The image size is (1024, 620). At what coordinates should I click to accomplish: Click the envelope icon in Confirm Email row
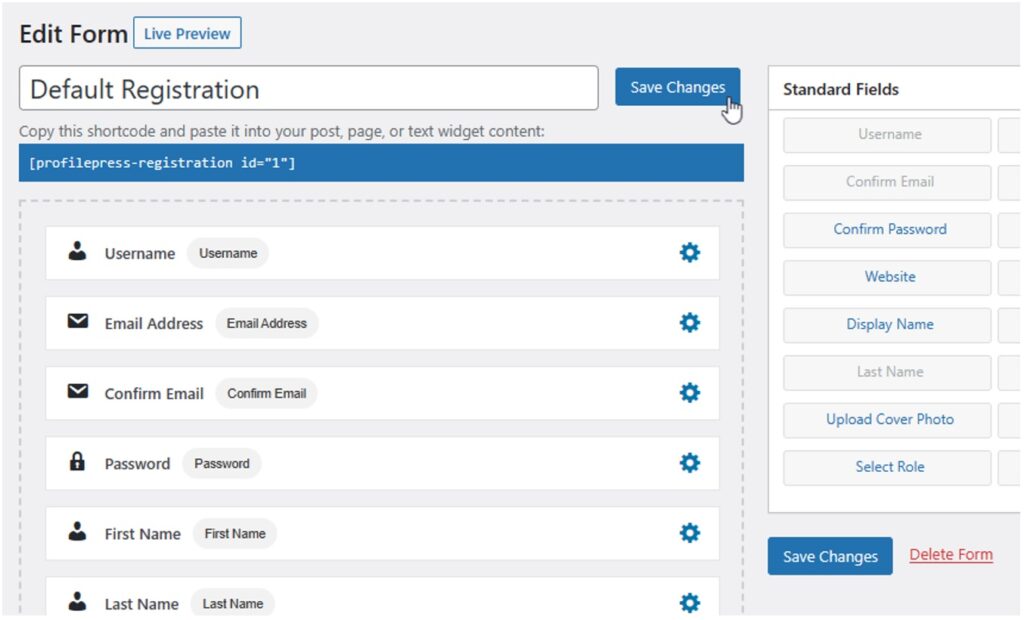click(x=78, y=391)
